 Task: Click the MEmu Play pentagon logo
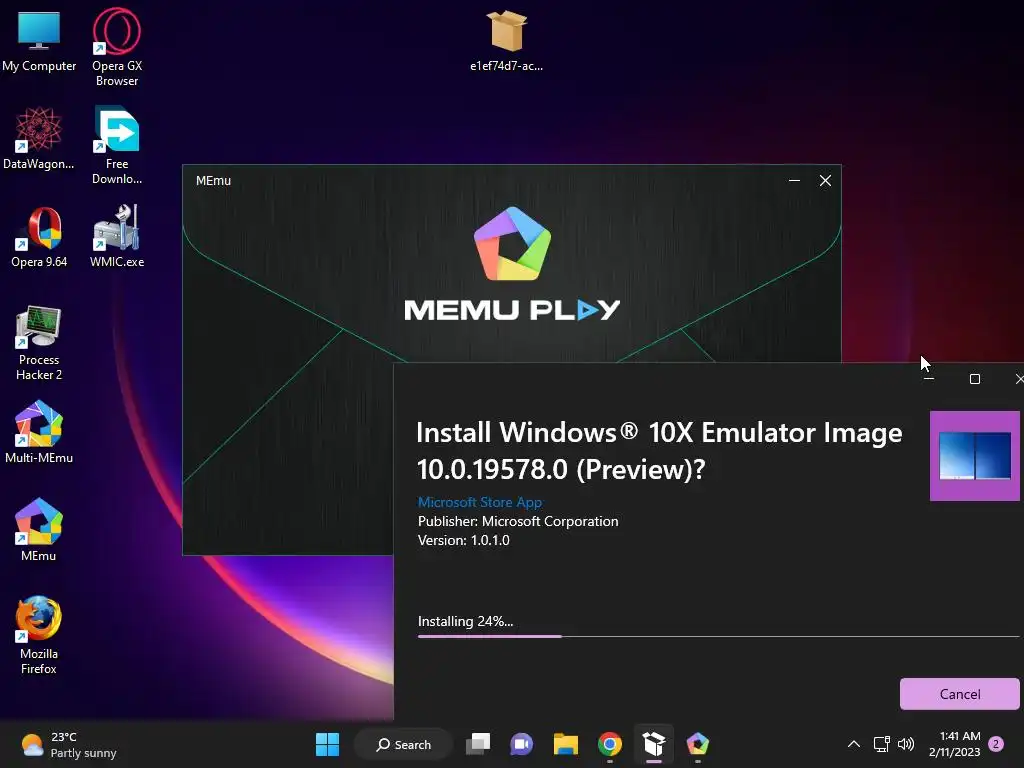tap(512, 244)
